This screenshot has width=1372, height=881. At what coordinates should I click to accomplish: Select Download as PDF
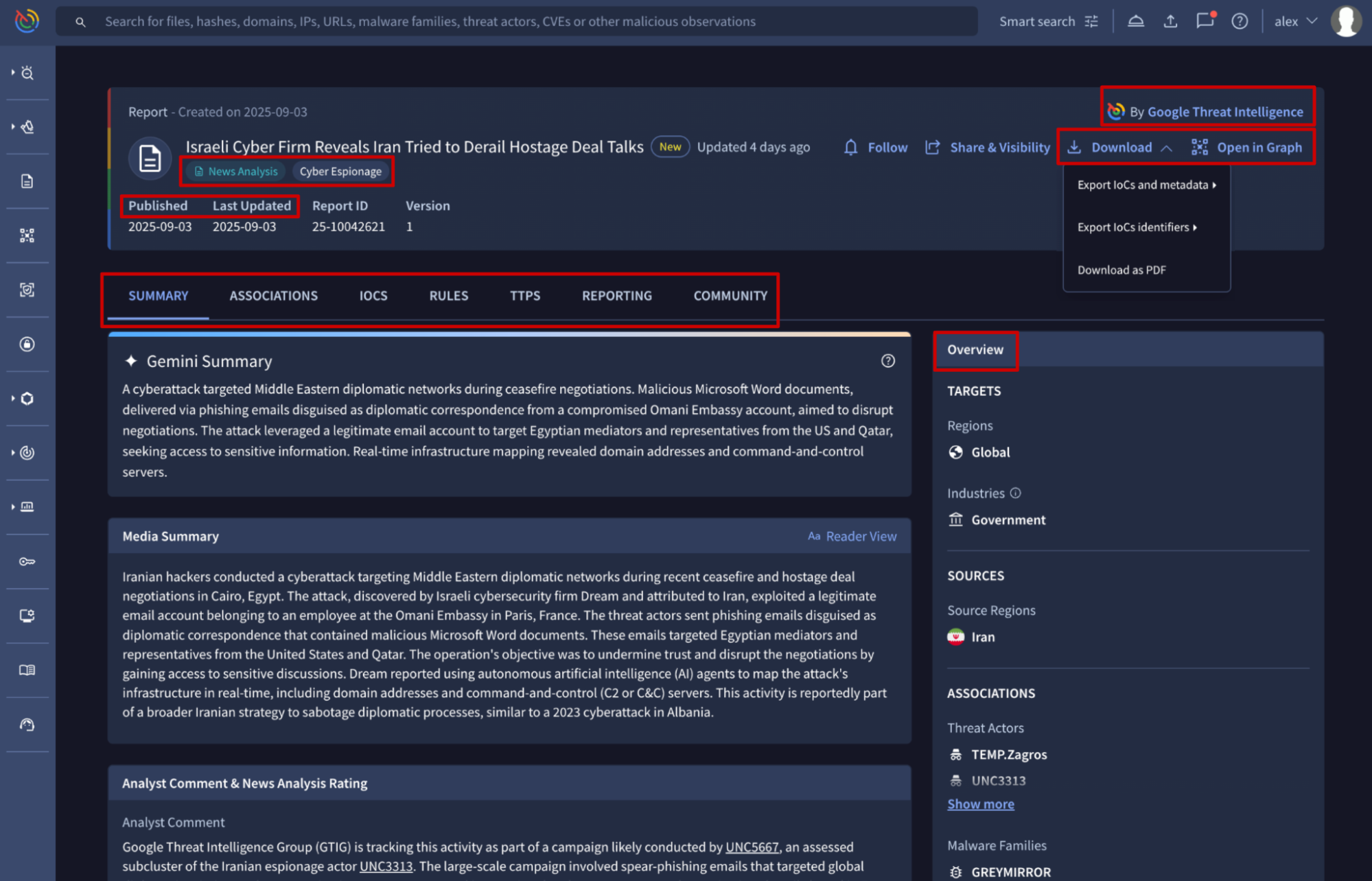1121,270
